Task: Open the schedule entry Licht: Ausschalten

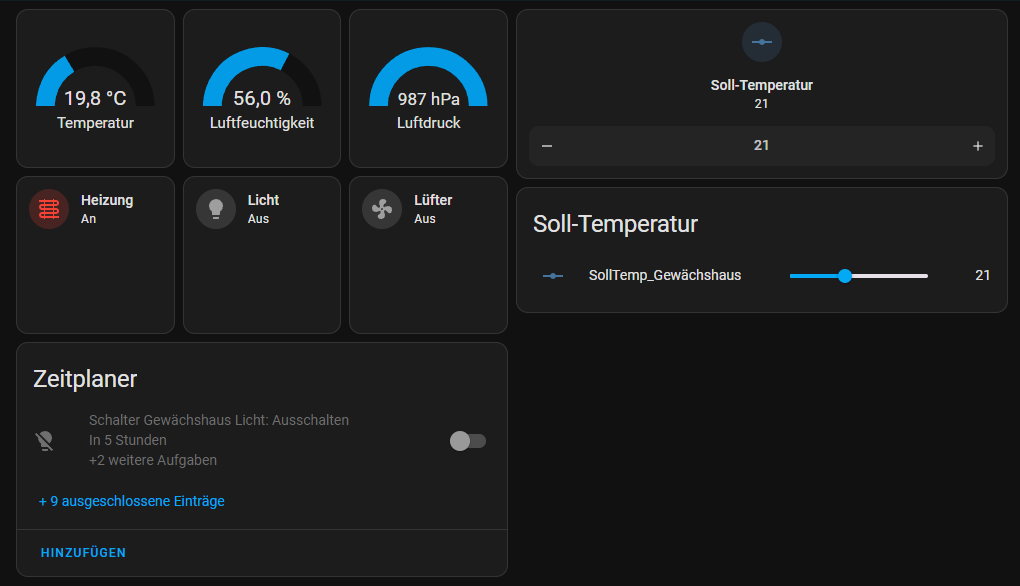Action: pyautogui.click(x=219, y=421)
